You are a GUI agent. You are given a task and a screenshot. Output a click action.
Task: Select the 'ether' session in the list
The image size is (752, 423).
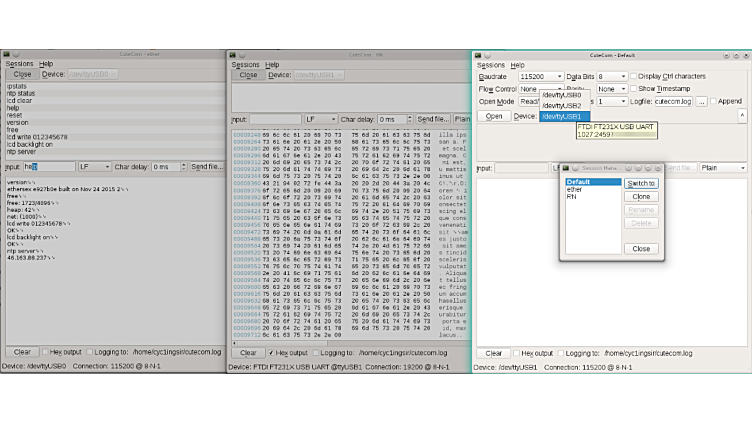[574, 190]
